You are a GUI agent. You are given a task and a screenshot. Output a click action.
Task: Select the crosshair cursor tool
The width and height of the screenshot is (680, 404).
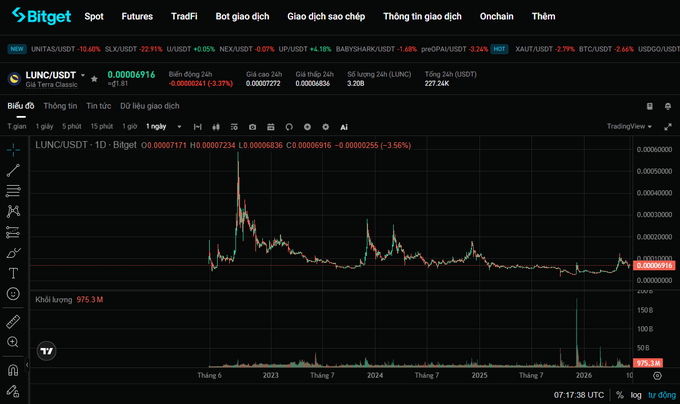click(x=13, y=150)
